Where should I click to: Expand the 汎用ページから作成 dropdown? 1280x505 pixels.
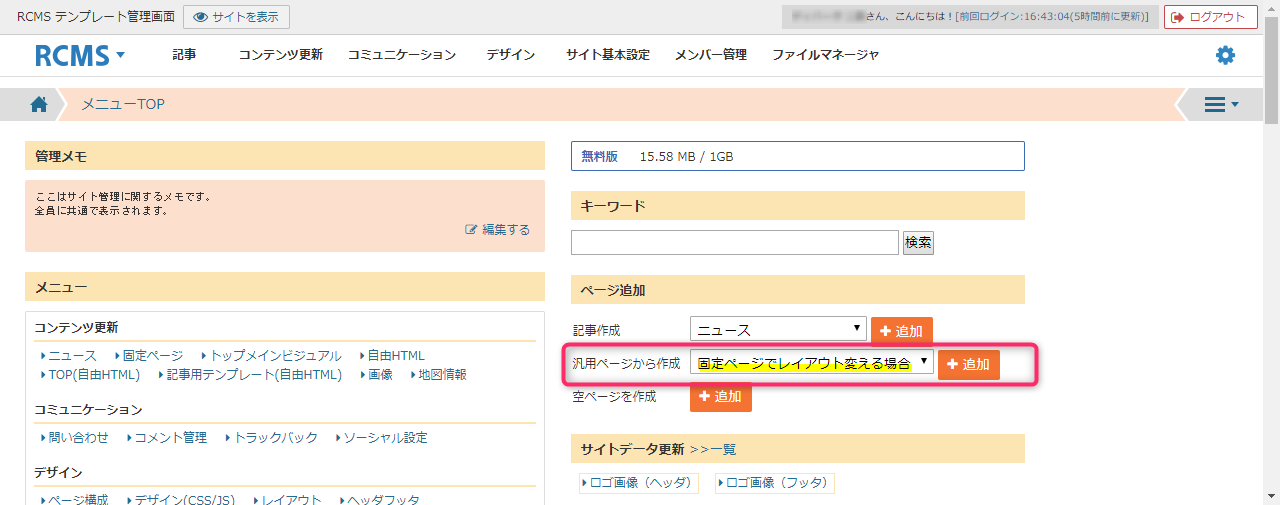[x=811, y=363]
